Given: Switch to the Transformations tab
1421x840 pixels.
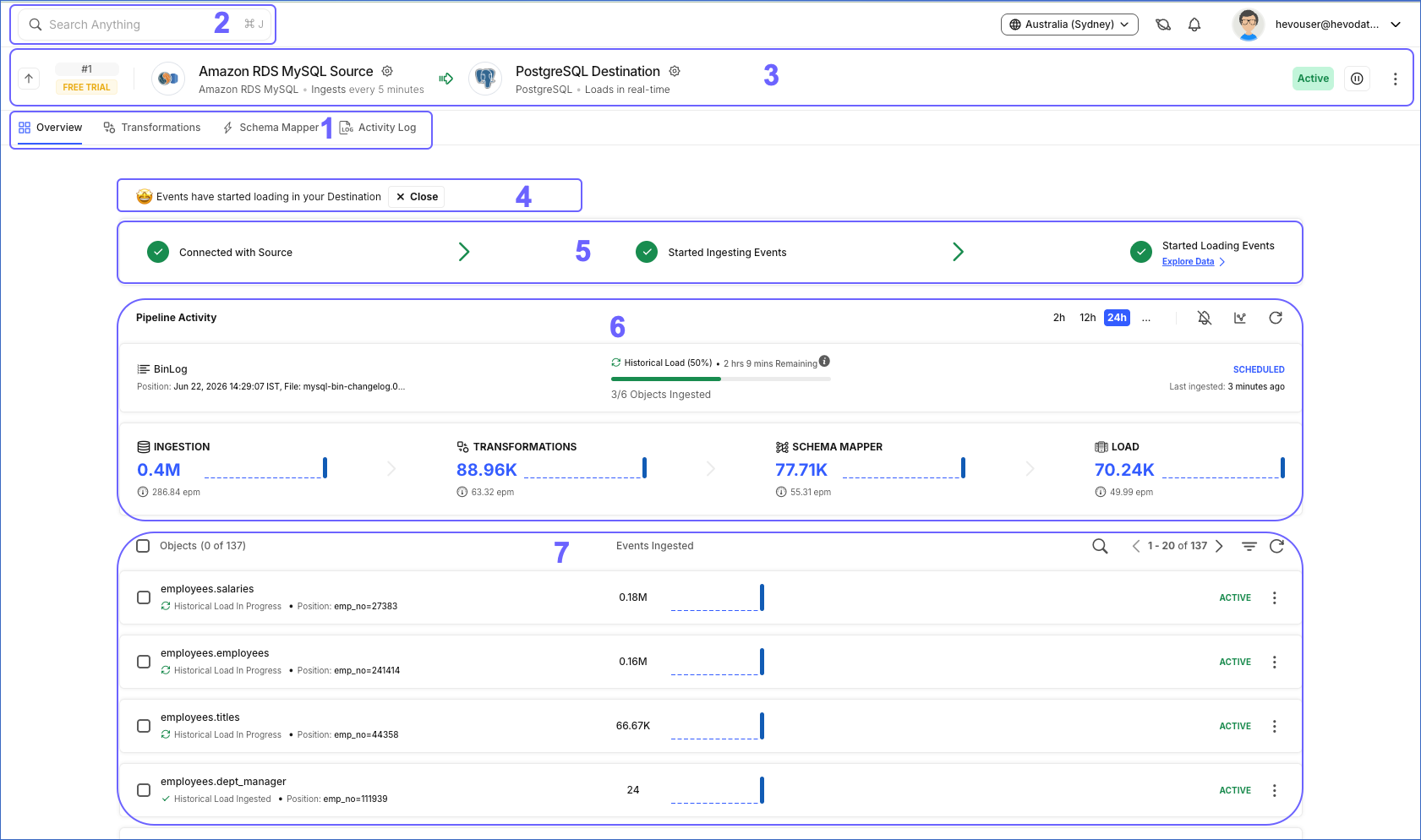Looking at the screenshot, I should (152, 128).
